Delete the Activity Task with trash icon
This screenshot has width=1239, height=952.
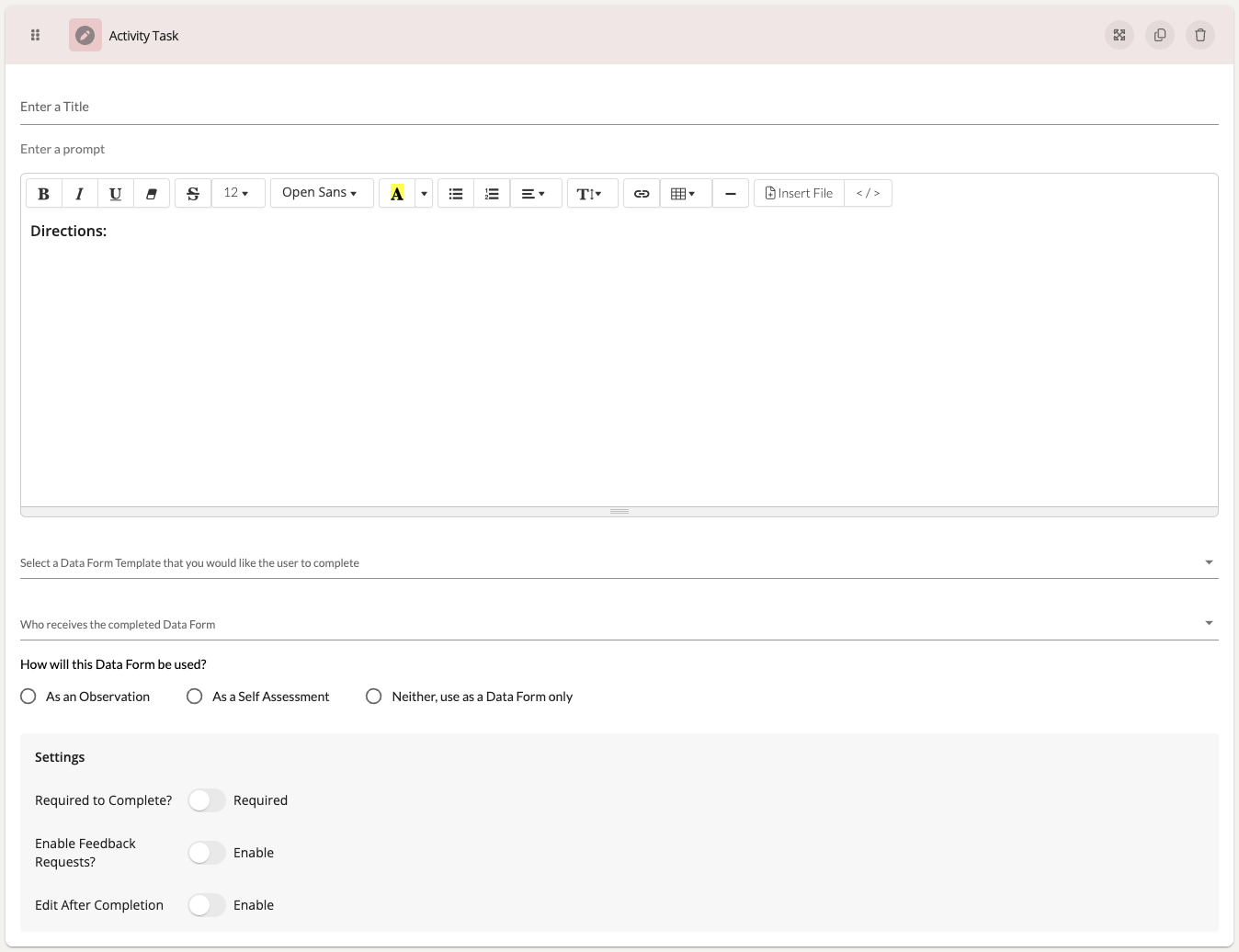[x=1199, y=35]
